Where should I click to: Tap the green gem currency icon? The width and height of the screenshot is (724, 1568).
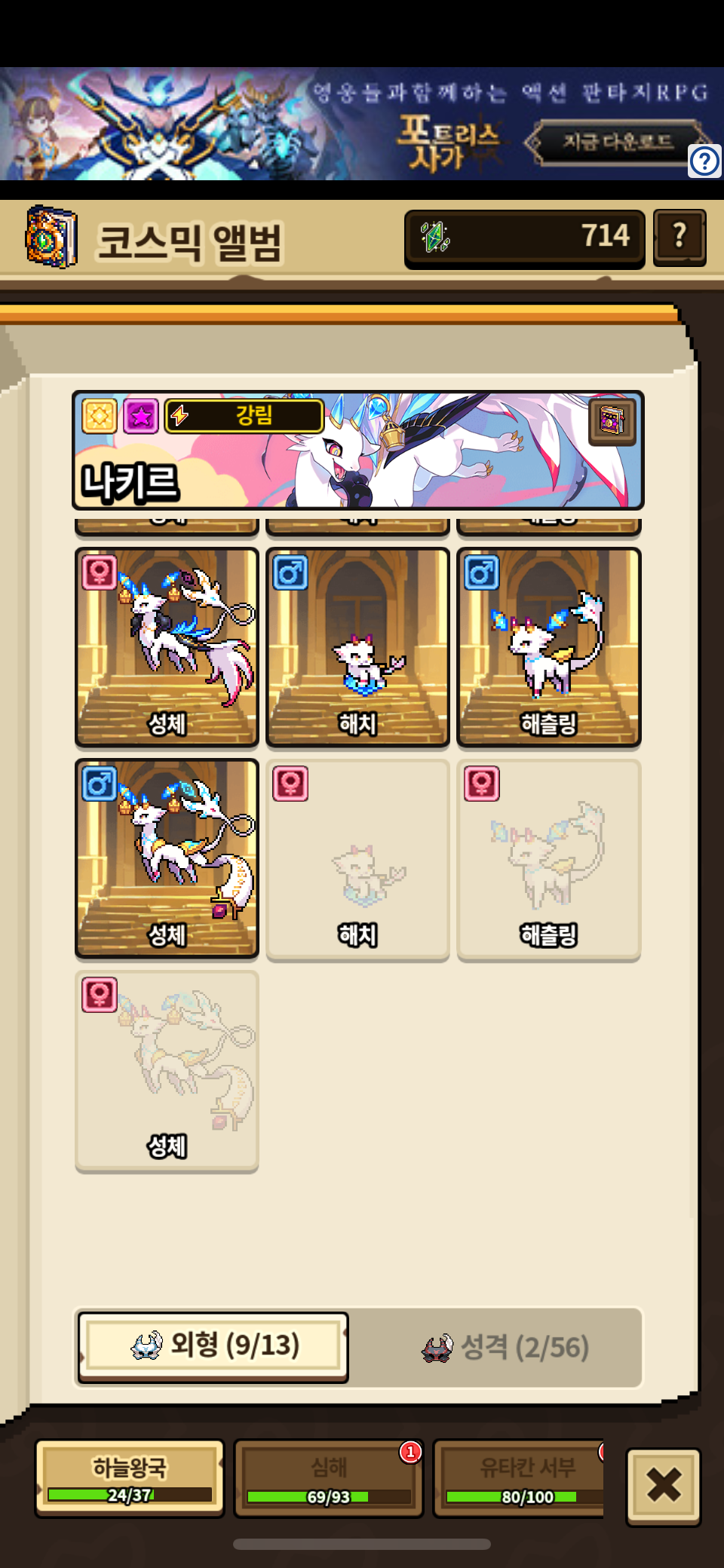(x=435, y=237)
